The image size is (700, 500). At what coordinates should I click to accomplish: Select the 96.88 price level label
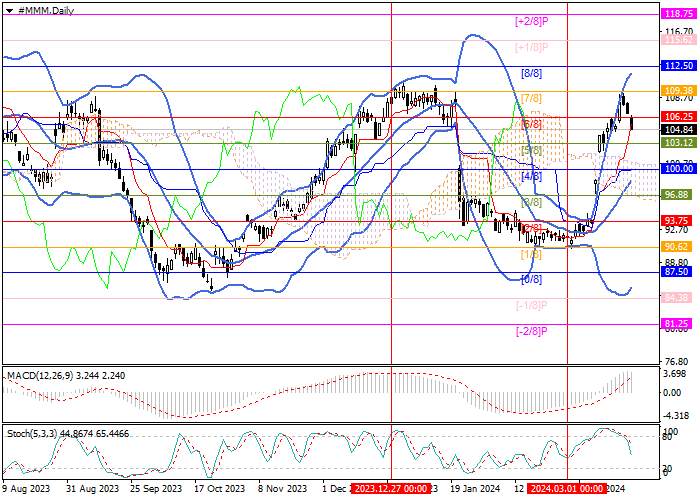coord(679,195)
